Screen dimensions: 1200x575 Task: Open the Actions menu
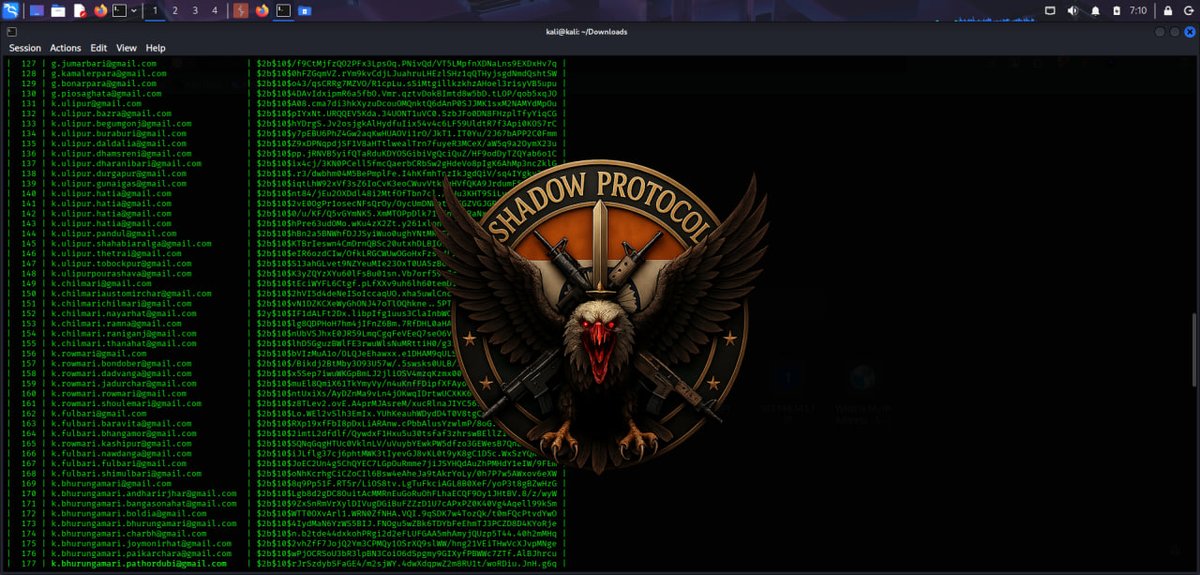[x=66, y=48]
